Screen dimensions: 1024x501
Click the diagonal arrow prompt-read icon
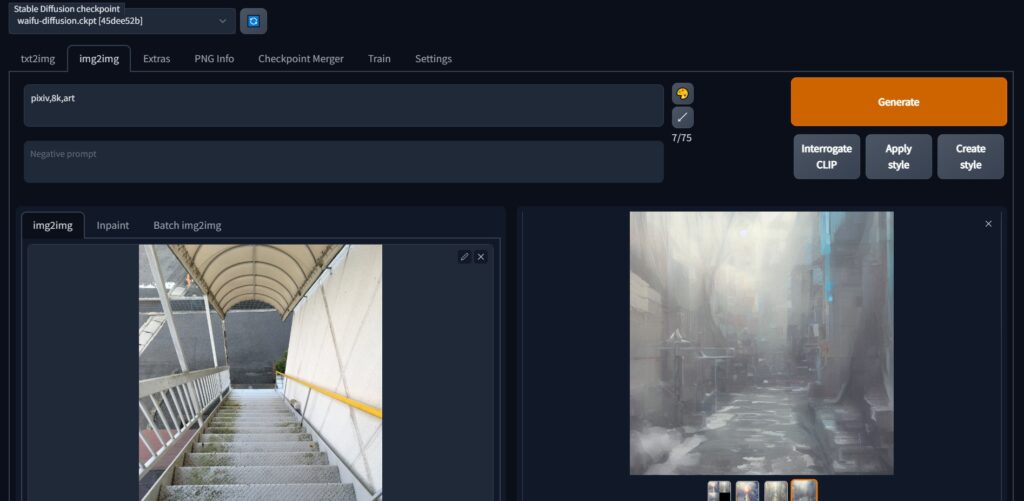pos(683,117)
